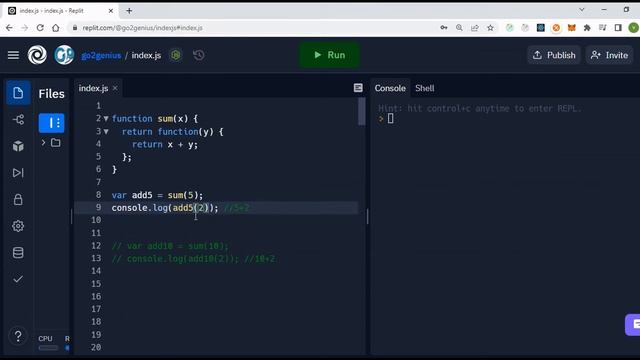Screen dimensions: 640x360
Task: Open the Debugger sidebar icon
Action: point(18,173)
